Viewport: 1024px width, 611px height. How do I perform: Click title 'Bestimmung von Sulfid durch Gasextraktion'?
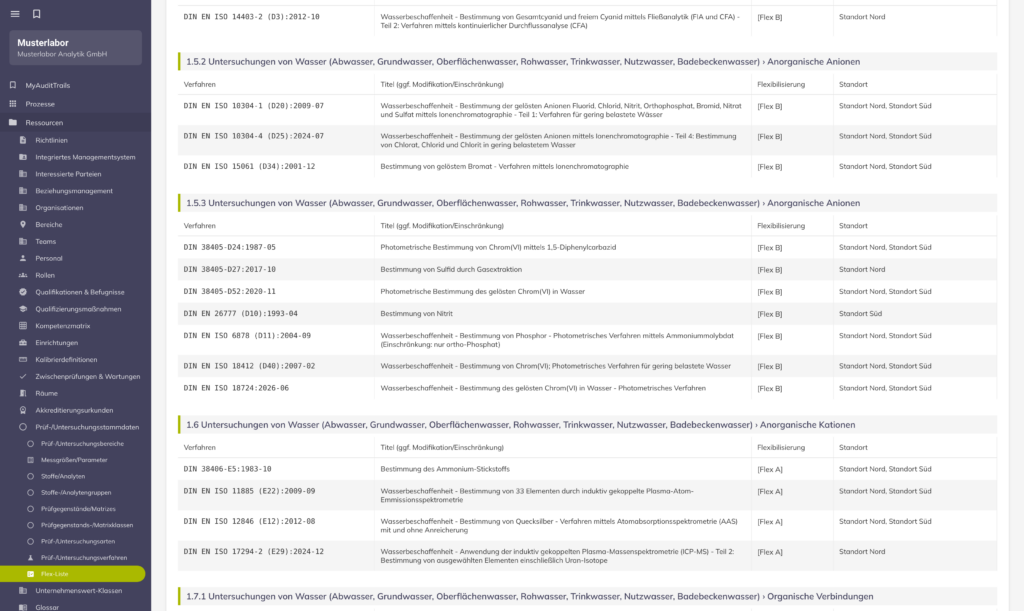tap(451, 270)
